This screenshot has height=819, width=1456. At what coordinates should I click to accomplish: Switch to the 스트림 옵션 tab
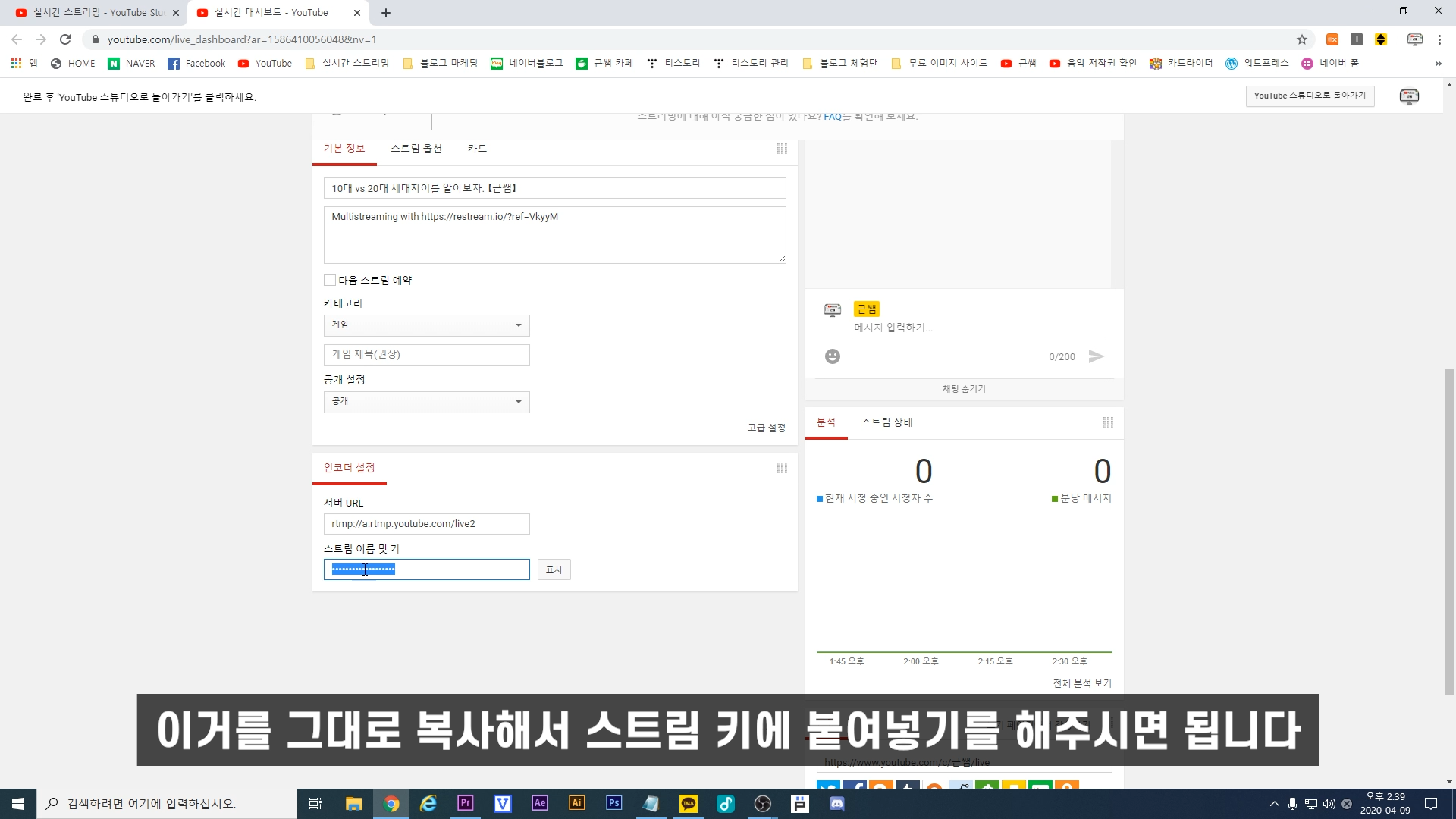coord(416,149)
